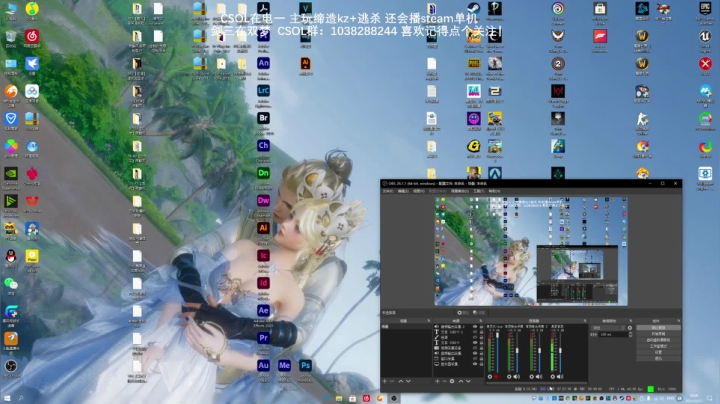The height and width of the screenshot is (404, 720).
Task: Lock the Display Capture source
Action: pos(481,364)
